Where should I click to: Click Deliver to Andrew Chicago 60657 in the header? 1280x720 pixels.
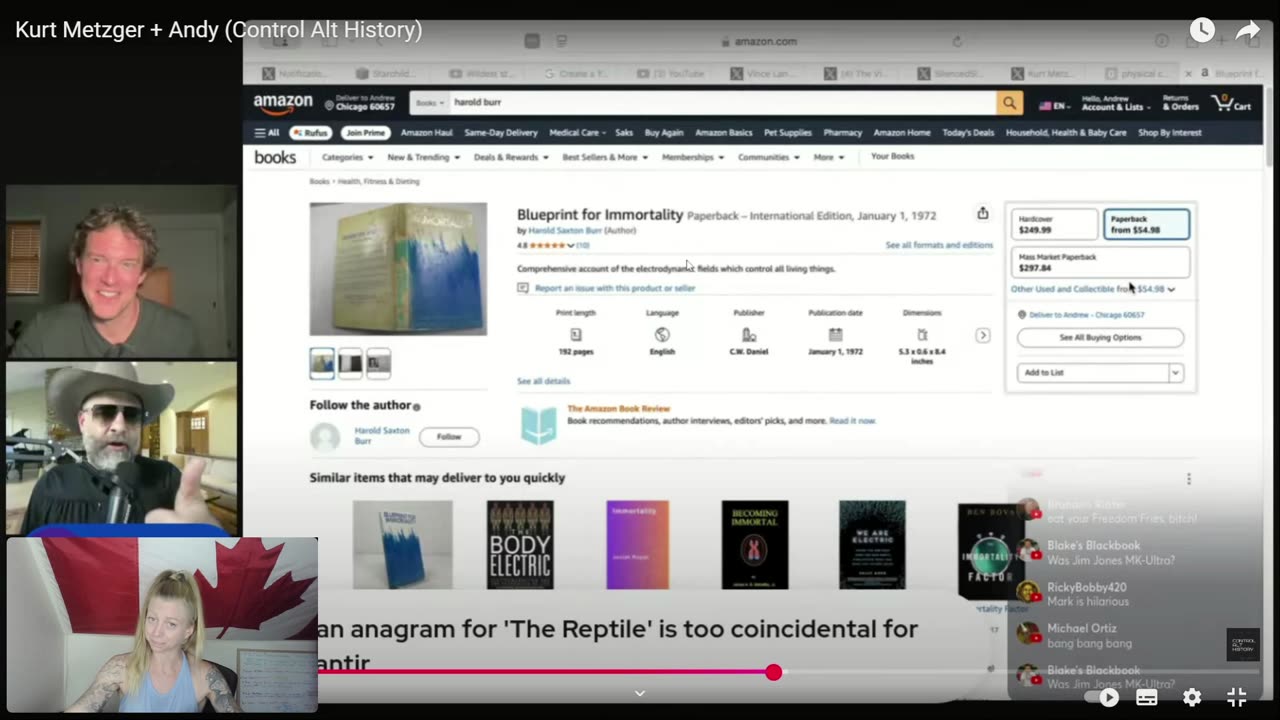pyautogui.click(x=360, y=103)
